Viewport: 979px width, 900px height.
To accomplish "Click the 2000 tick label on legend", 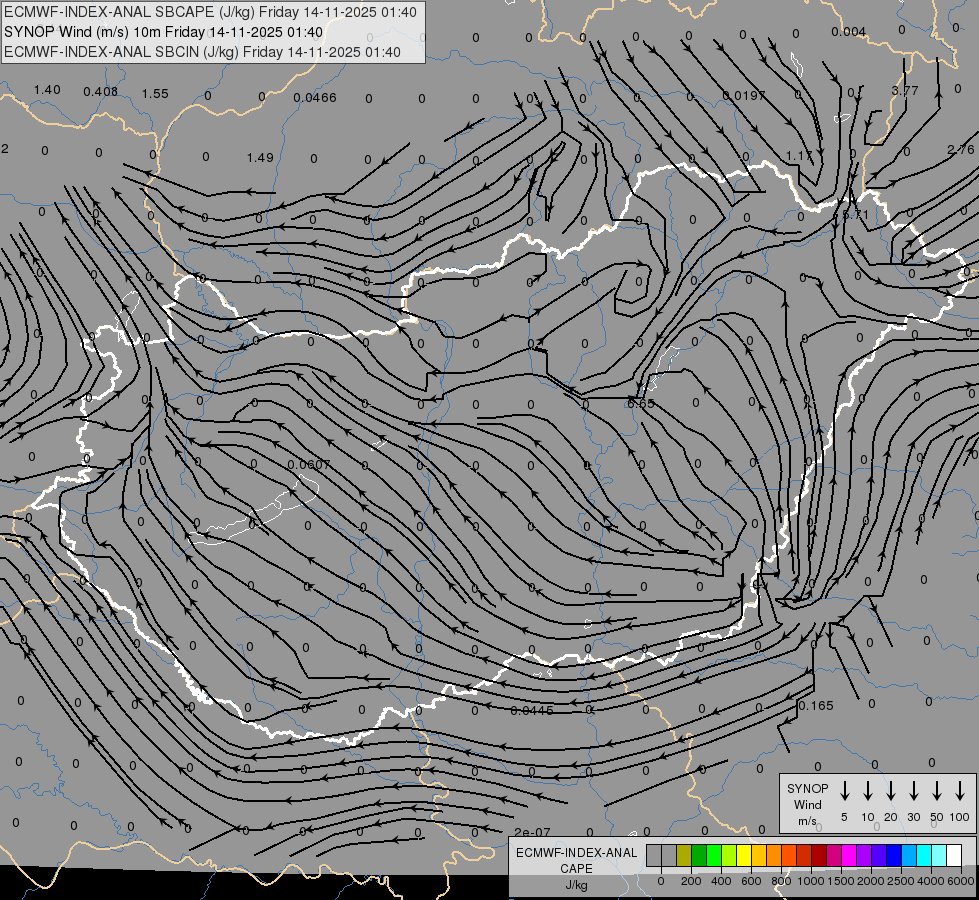I will click(x=870, y=881).
